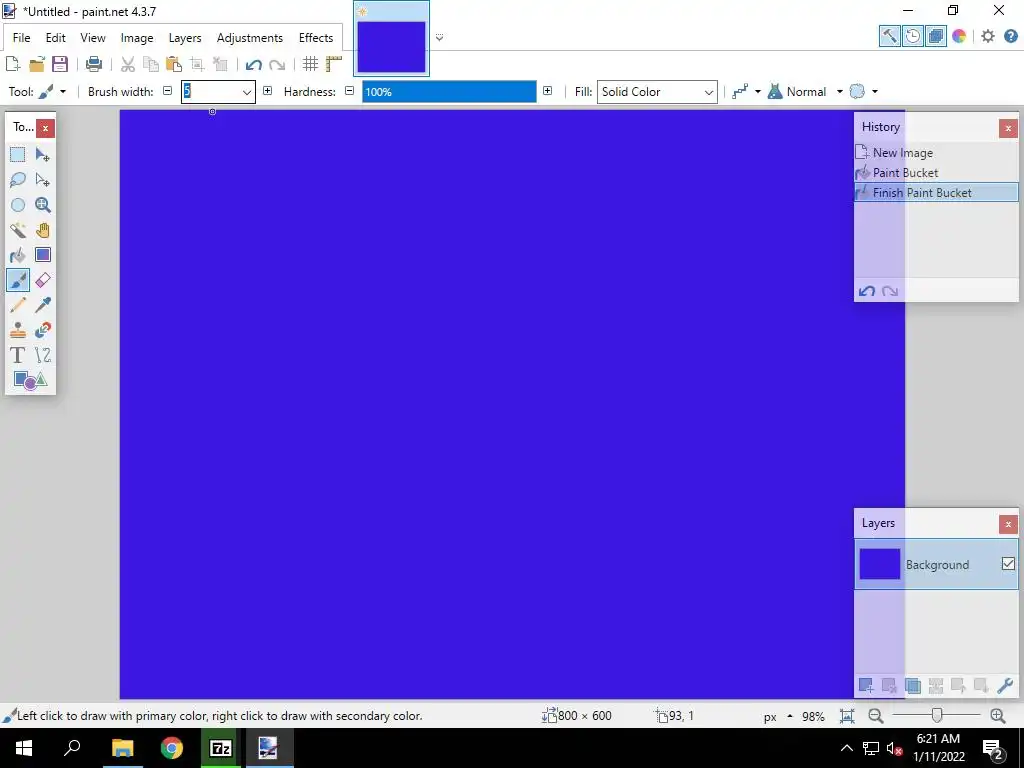The image size is (1024, 768).
Task: Expand the image list chevron
Action: point(440,38)
